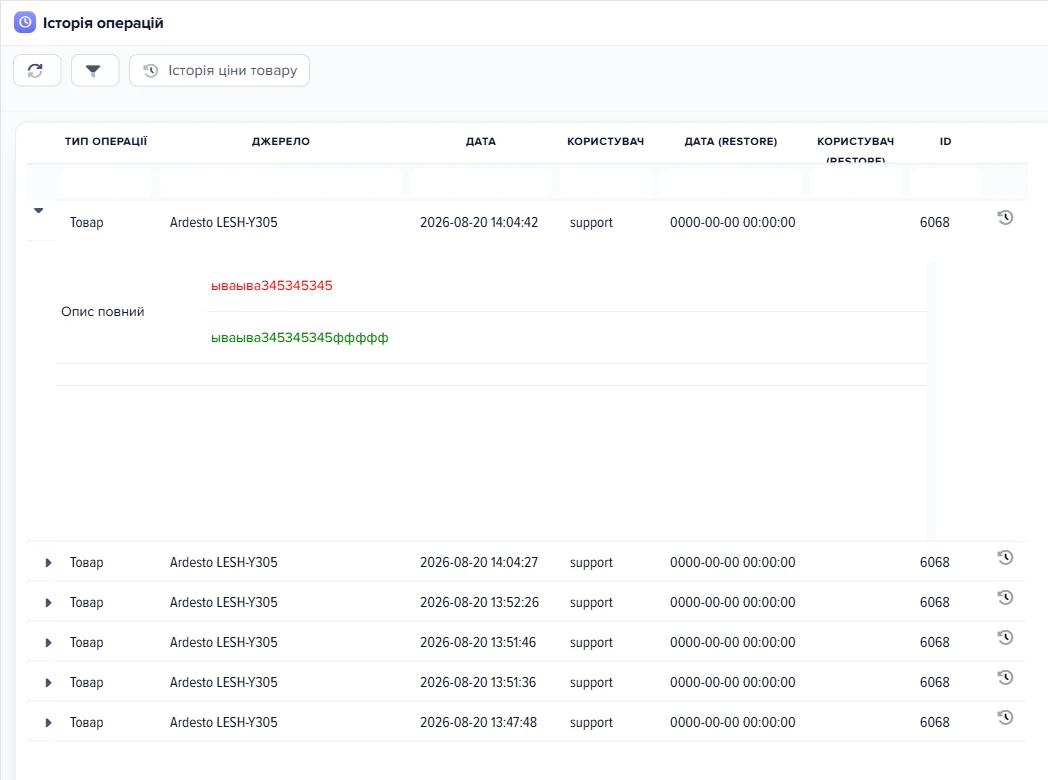The image size is (1048, 780).
Task: Sort by КОРИСТУВАЧ column header
Action: pos(606,142)
